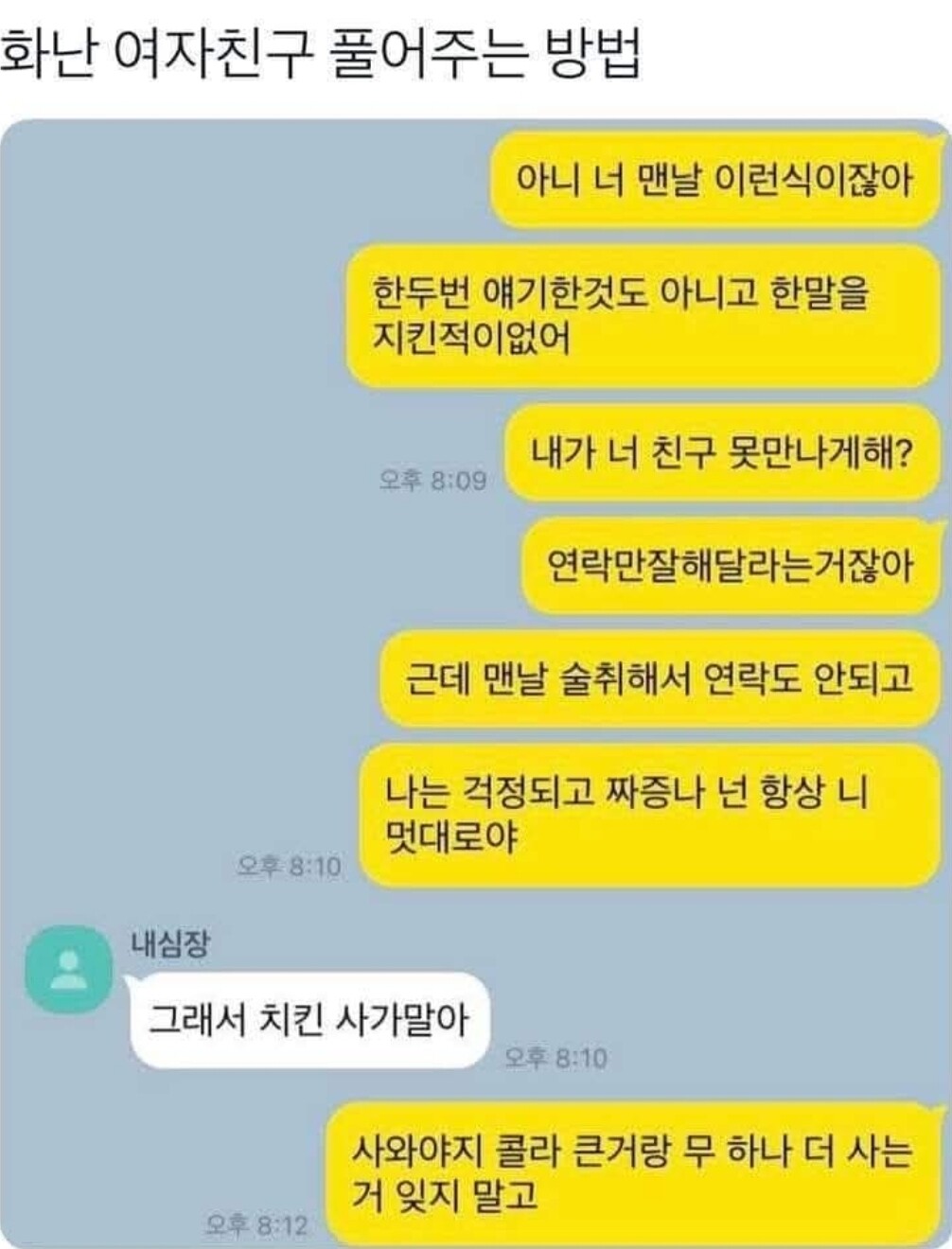952x1249 pixels.
Task: Tap the message 내가 너 친구 못만나게해?
Action: 722,453
